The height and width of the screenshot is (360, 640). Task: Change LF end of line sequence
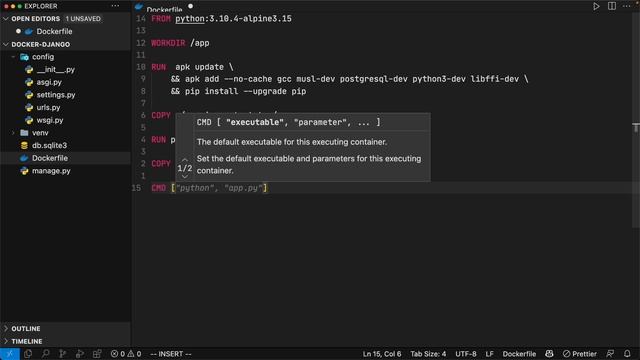[x=489, y=354]
